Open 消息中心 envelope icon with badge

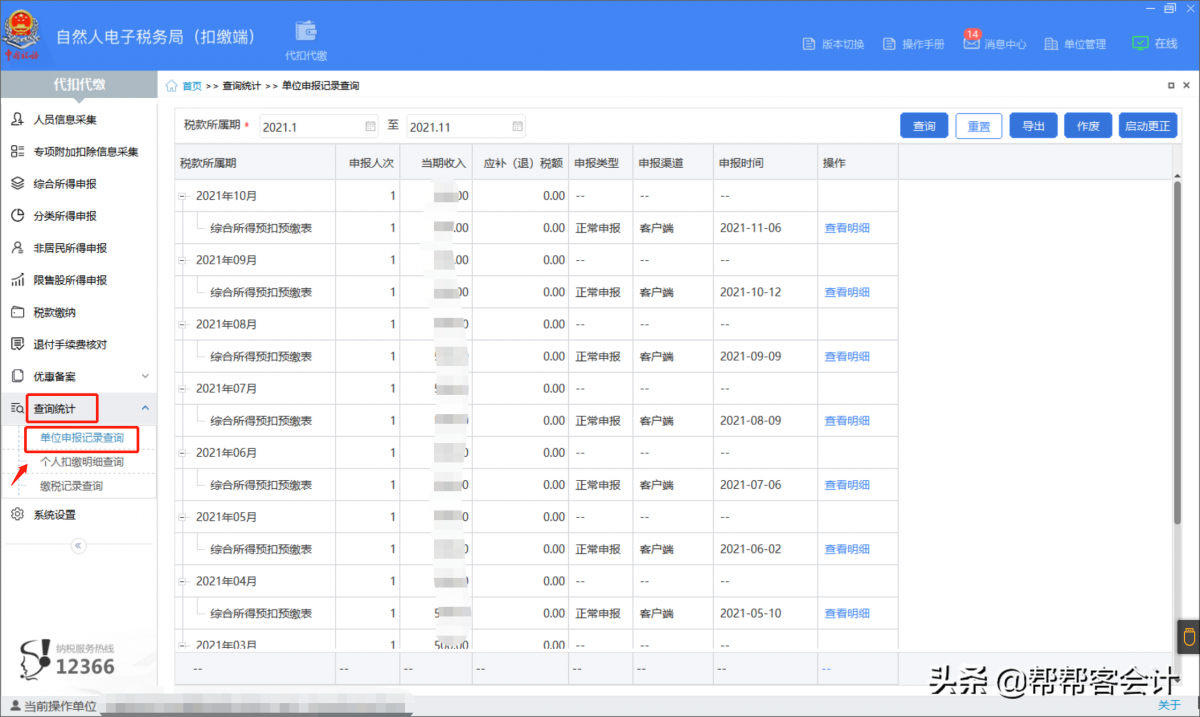pos(971,43)
